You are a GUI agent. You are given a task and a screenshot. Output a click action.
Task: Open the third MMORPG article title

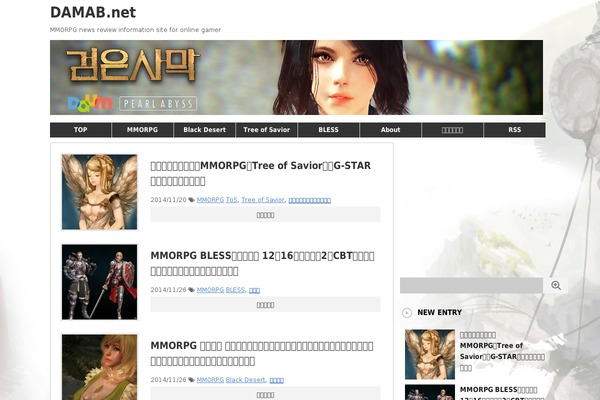coord(262,353)
